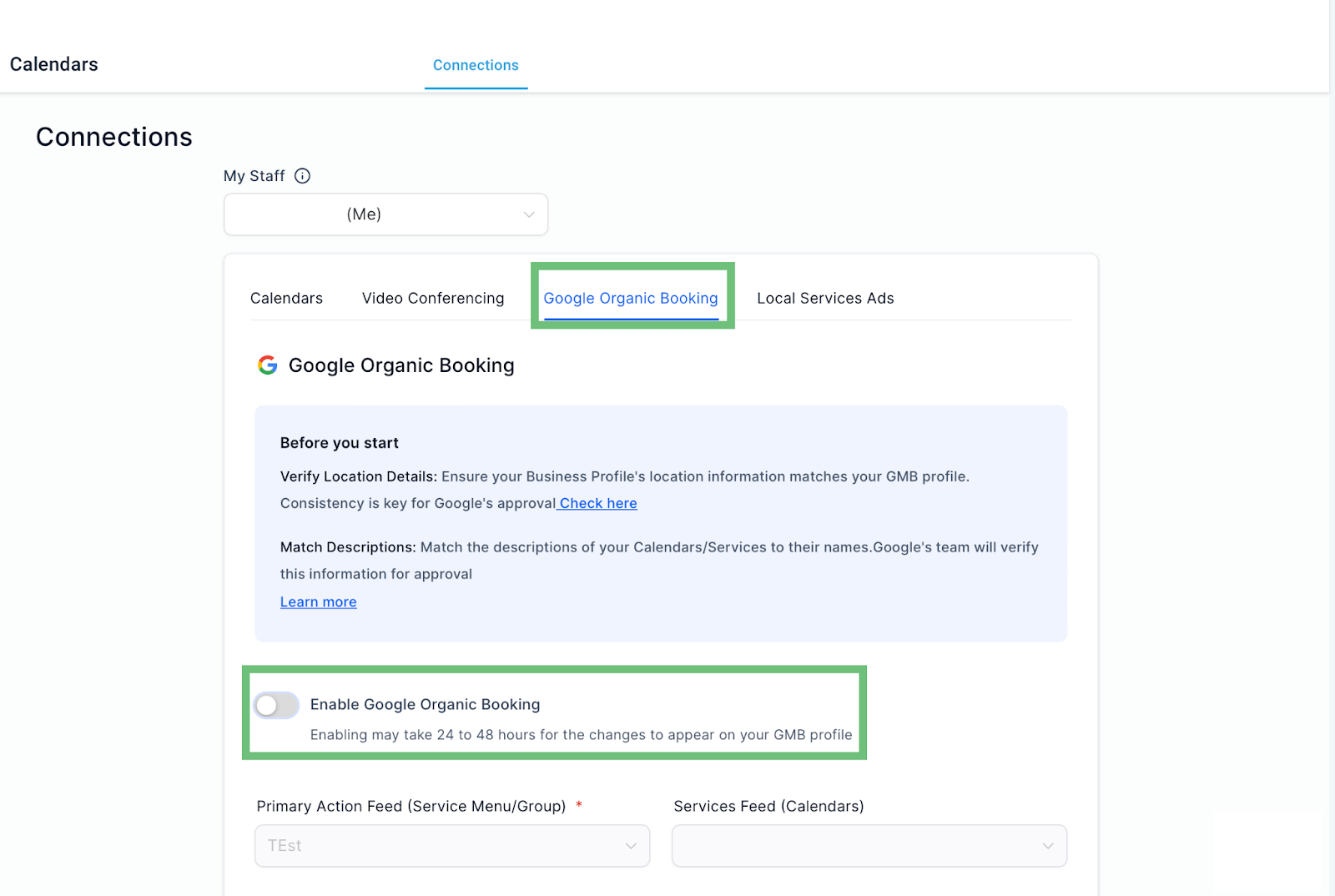Screen dimensions: 1335x896
Task: Open the My Staff (Me) dropdown
Action: [385, 214]
